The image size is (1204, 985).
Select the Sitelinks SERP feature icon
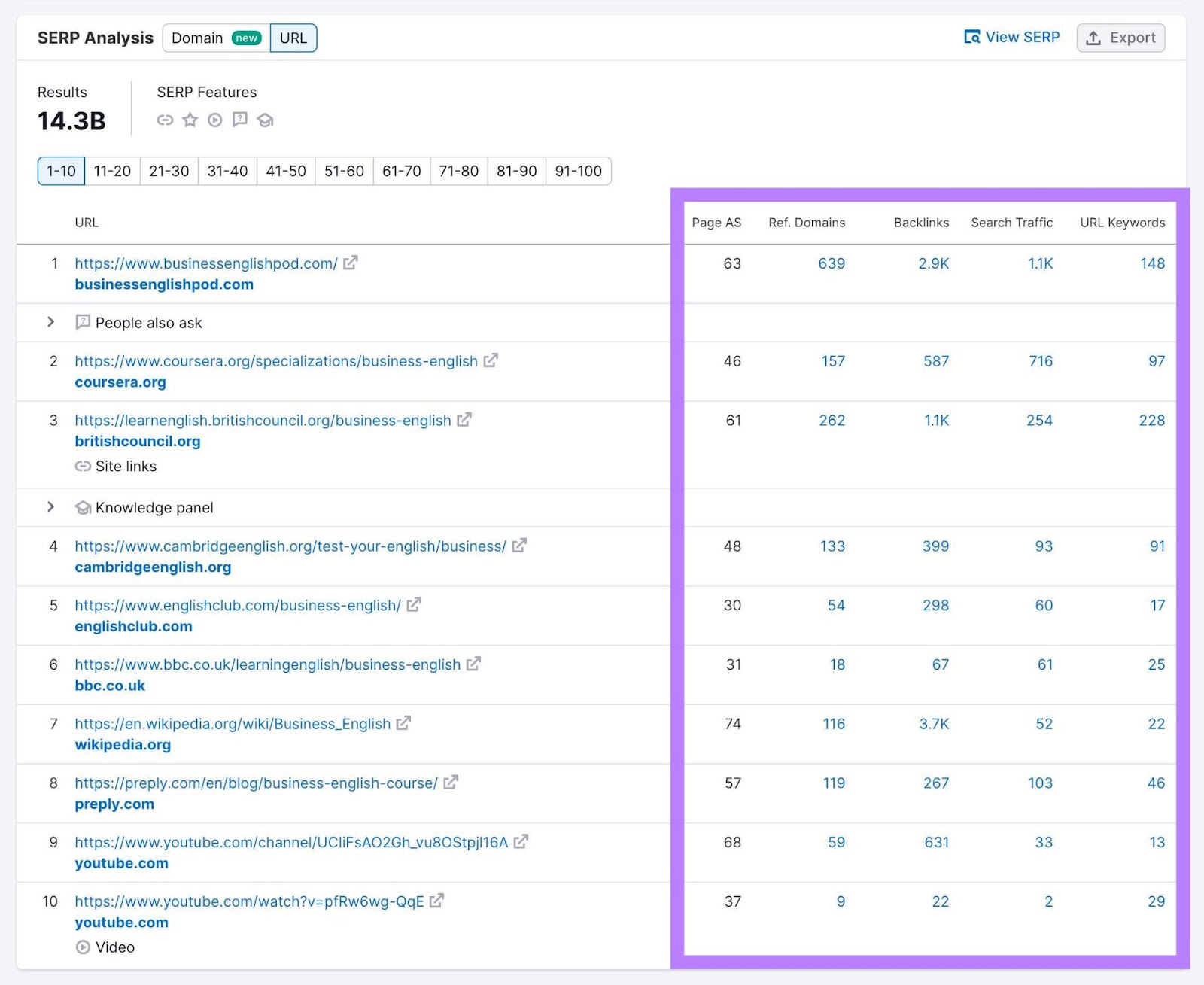(x=166, y=120)
